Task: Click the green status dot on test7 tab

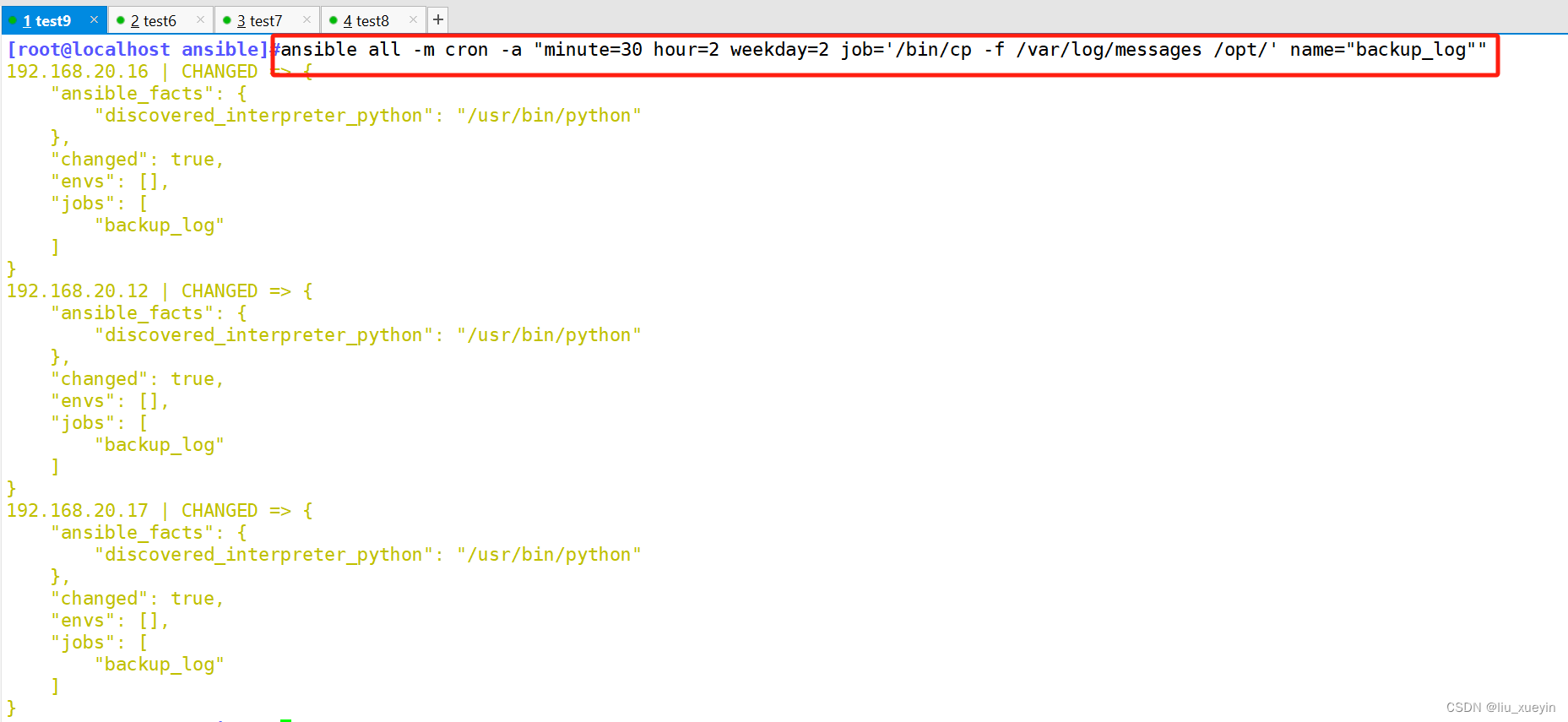Action: point(227,20)
